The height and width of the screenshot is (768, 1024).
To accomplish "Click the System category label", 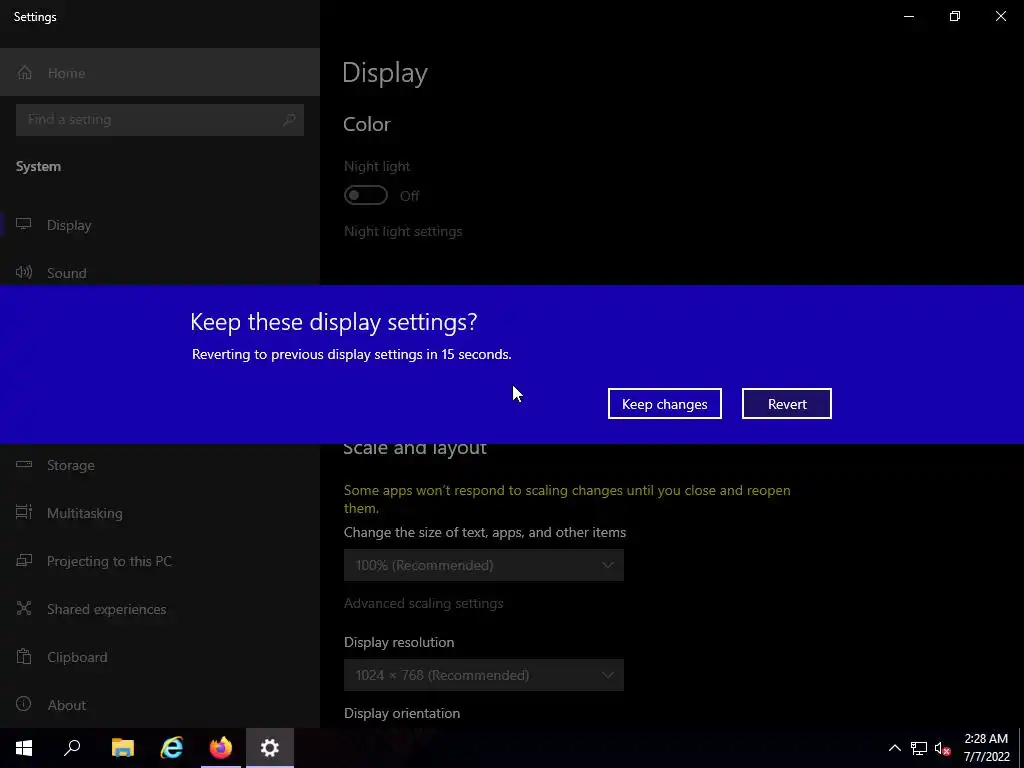I will coord(39,167).
